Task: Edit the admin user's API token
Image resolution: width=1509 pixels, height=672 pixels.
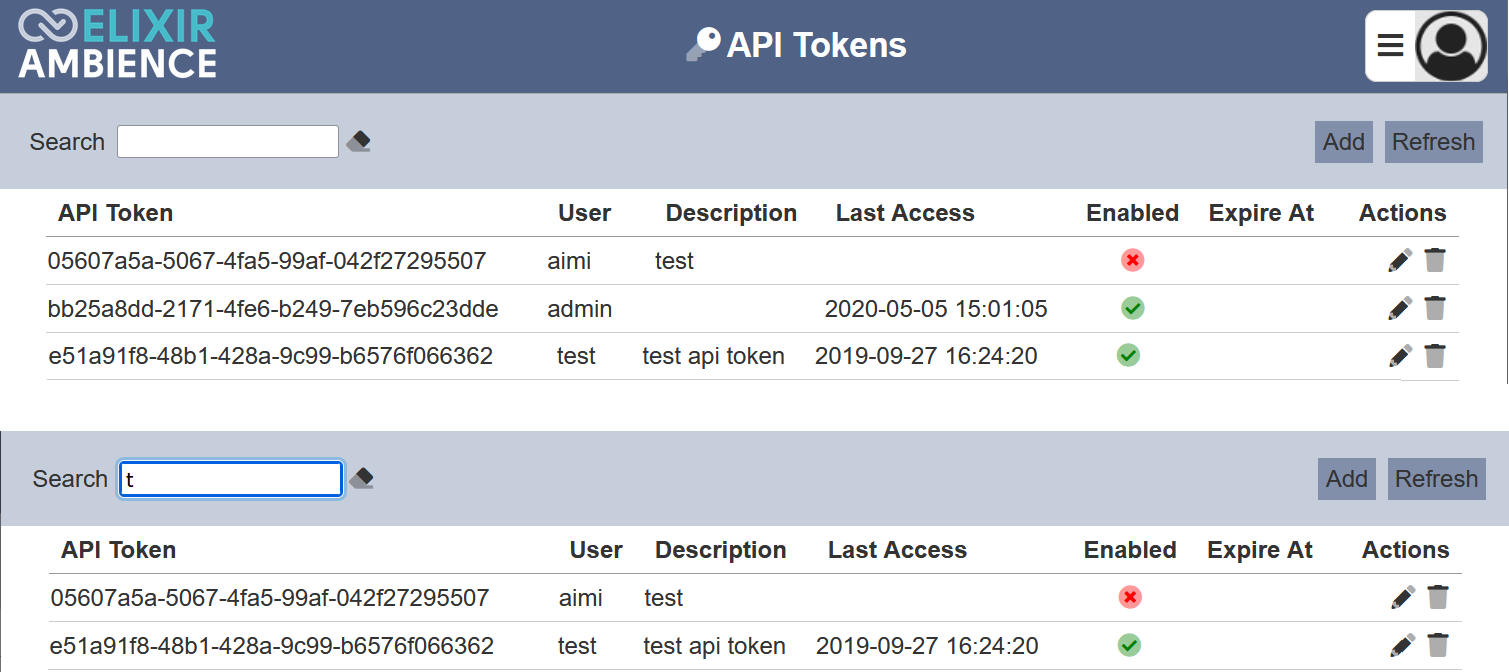Action: [x=1400, y=308]
